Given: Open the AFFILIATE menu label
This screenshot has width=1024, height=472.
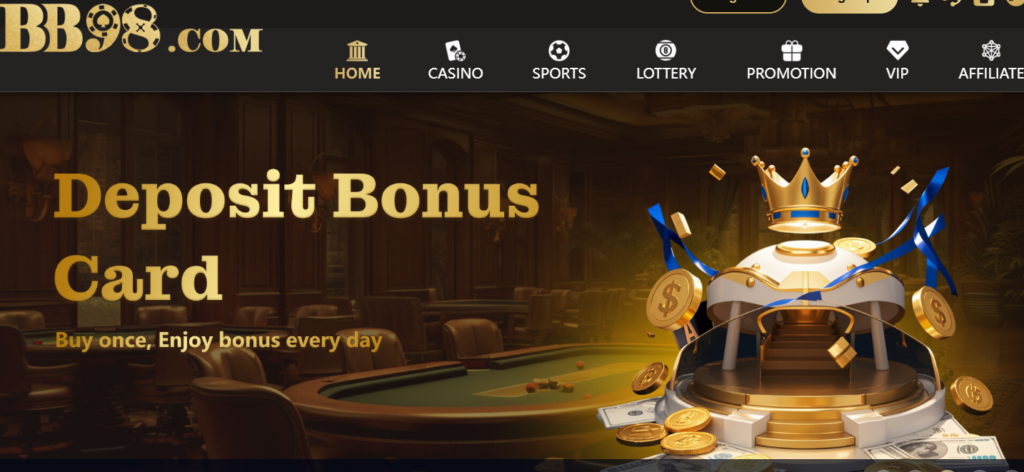Looking at the screenshot, I should point(991,74).
